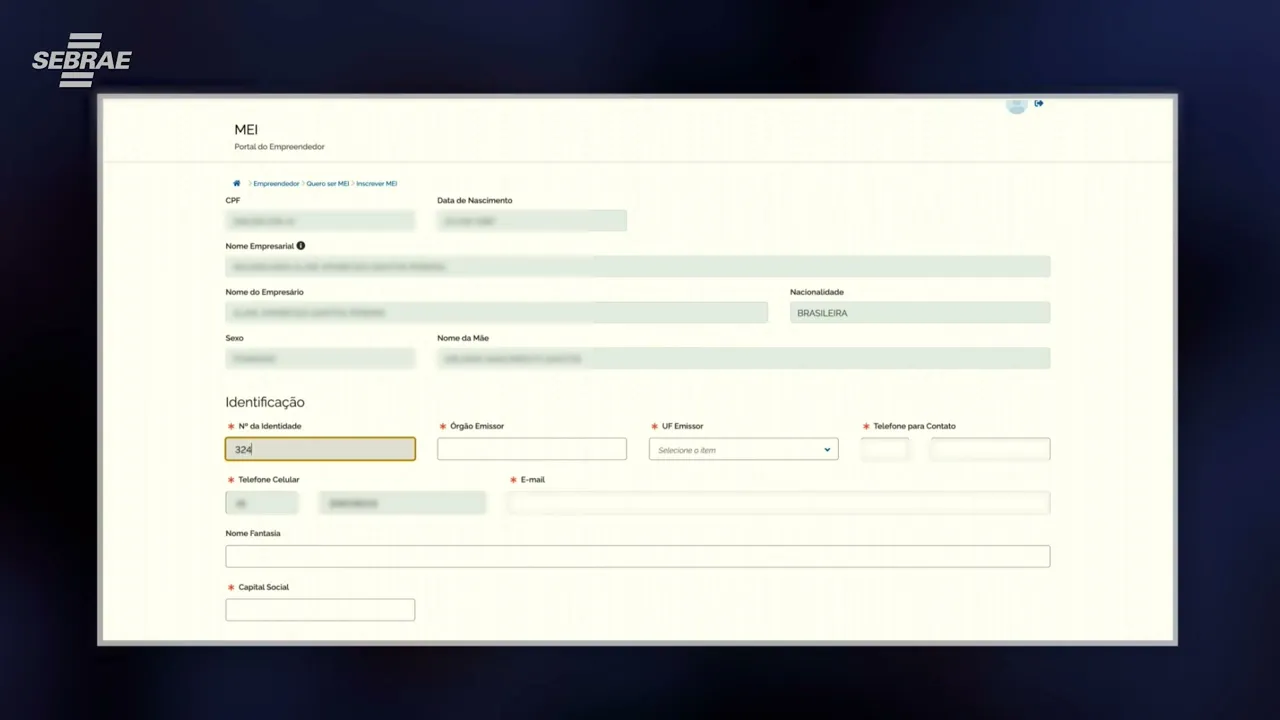Screen dimensions: 1280x720
Task: Click the E-mail input field
Action: (x=779, y=503)
